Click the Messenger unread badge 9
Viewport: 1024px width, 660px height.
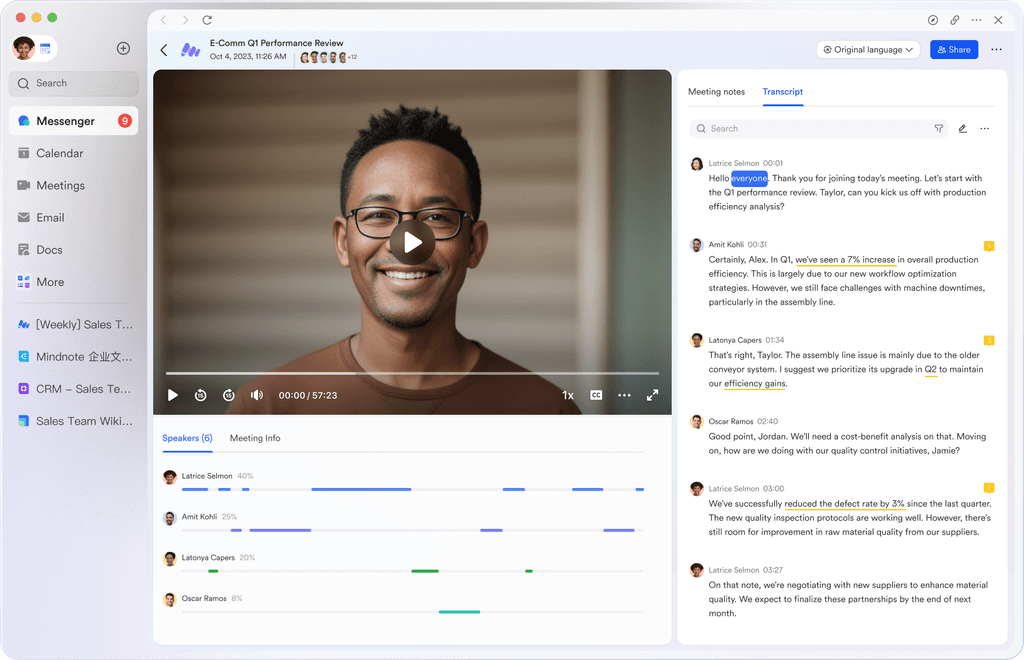pos(124,121)
